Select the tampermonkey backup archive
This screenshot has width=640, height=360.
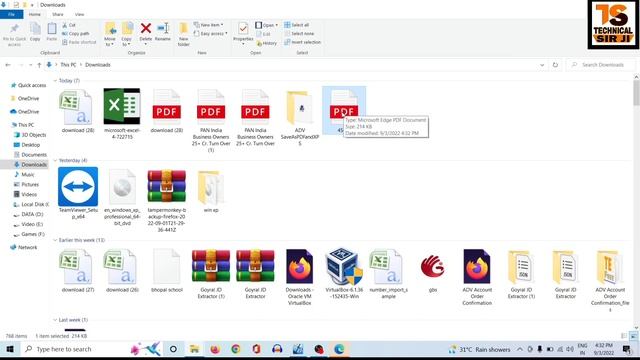[167, 200]
